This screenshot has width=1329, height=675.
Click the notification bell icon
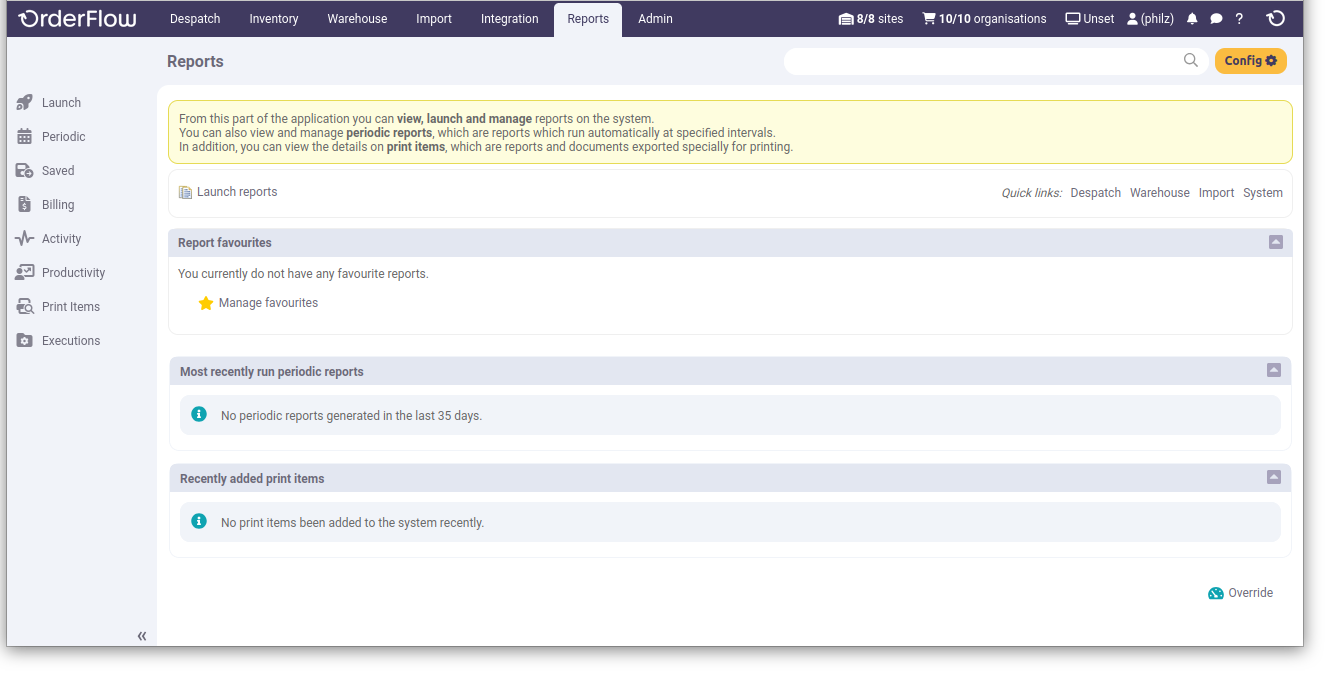[1191, 18]
